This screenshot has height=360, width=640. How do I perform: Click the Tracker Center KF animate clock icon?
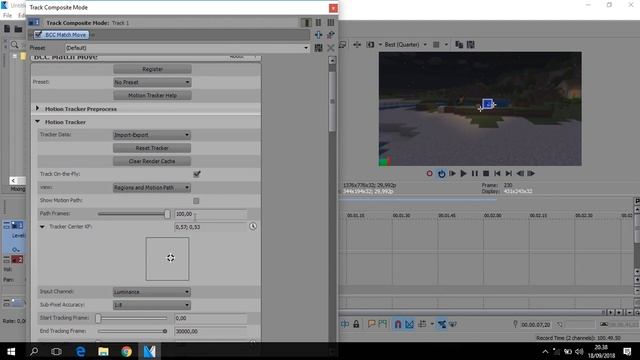pyautogui.click(x=253, y=226)
